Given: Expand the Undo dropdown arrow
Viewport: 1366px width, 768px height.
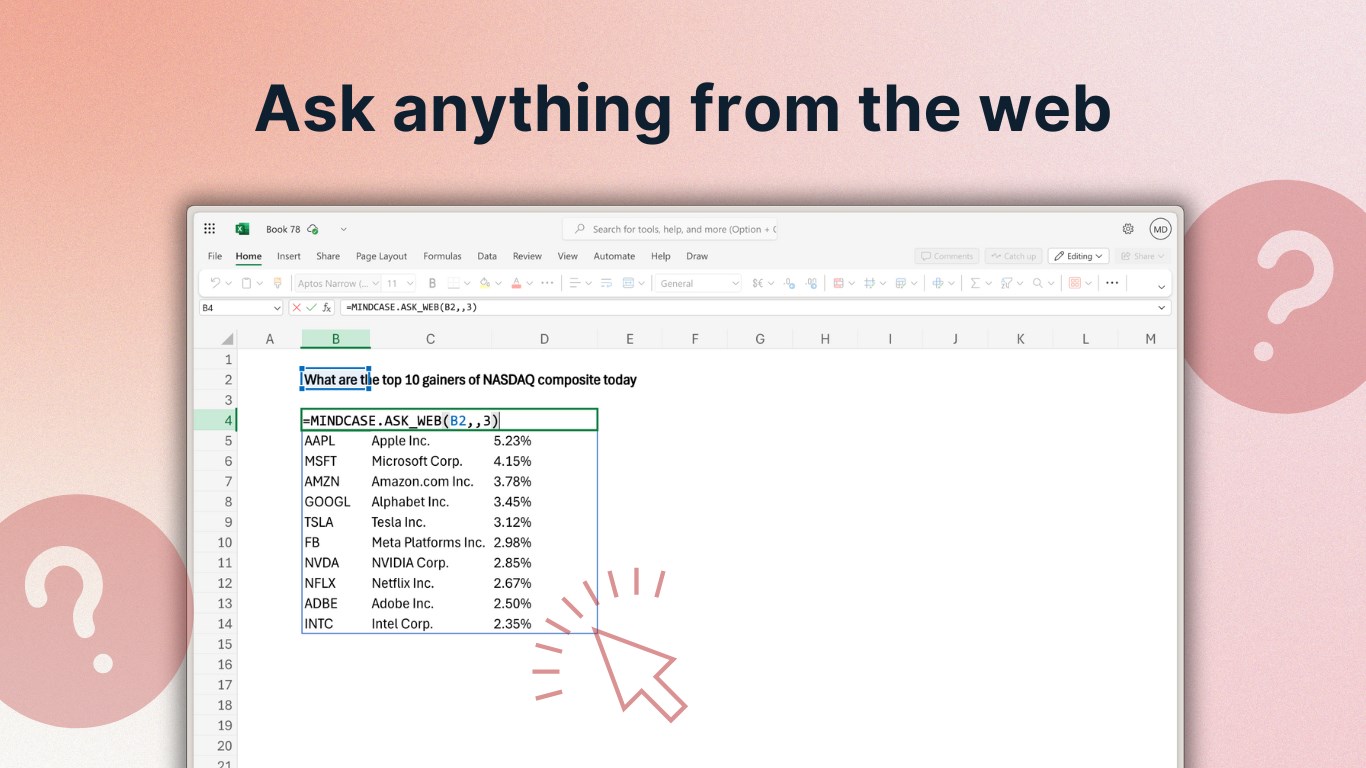Looking at the screenshot, I should click(x=229, y=283).
